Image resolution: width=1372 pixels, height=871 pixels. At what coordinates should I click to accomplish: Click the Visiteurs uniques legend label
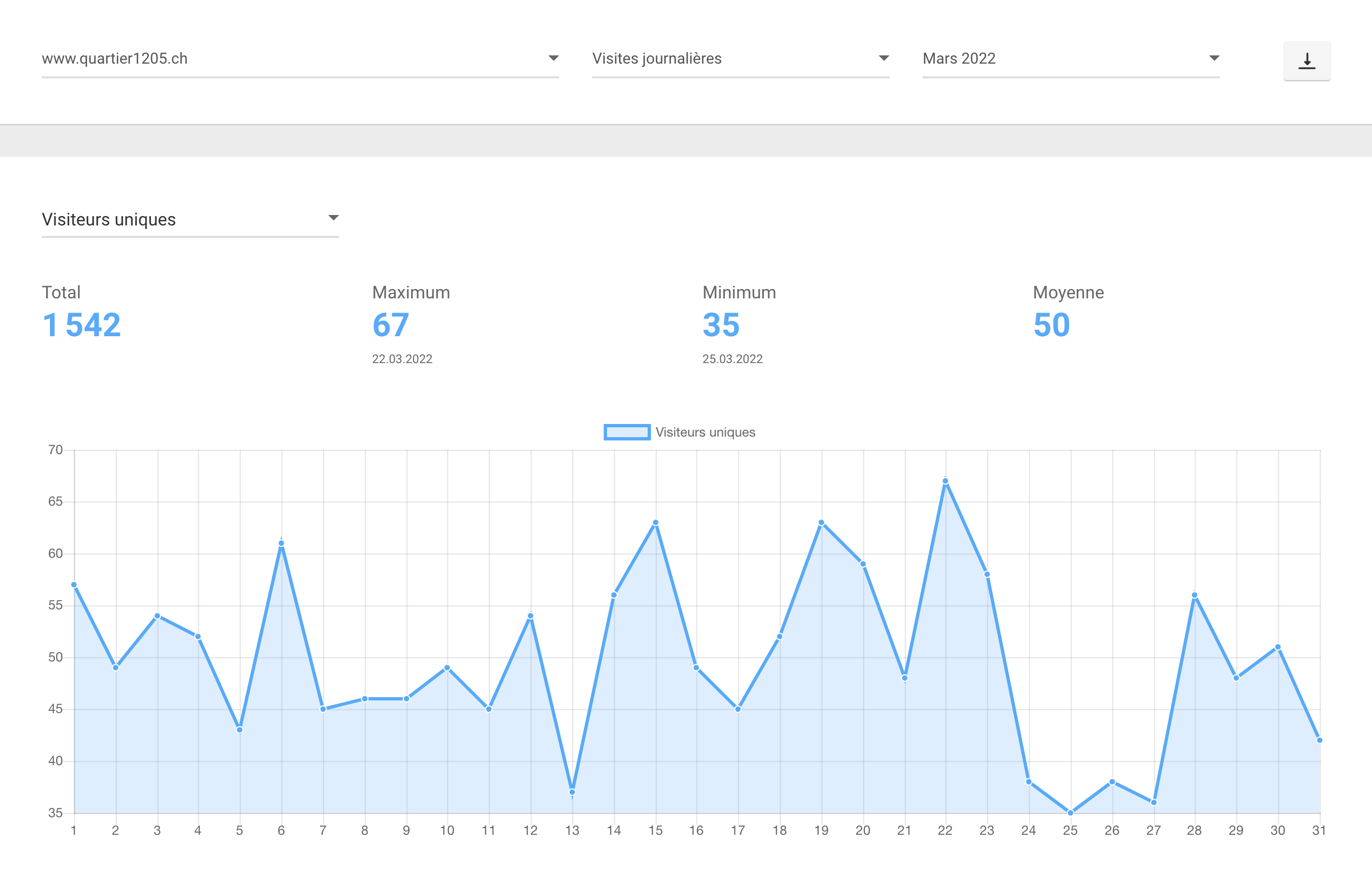(705, 432)
